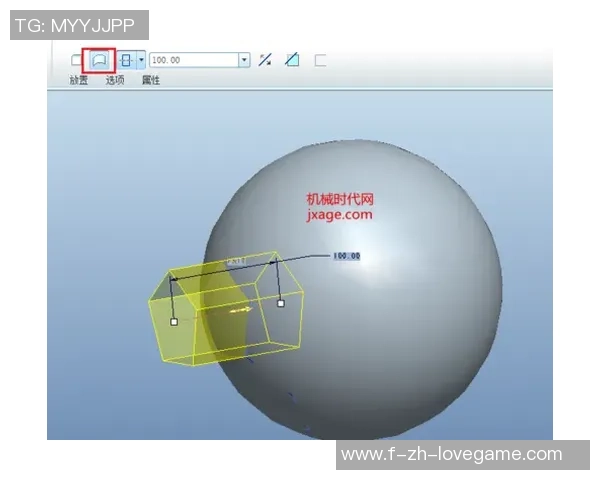Image resolution: width=600 pixels, height=480 pixels.
Task: Click the small dimension label atop the extrusion
Action: [x=237, y=261]
